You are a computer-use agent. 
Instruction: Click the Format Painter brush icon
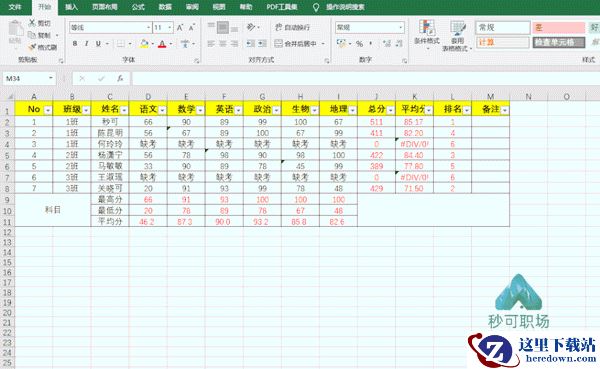(32, 47)
